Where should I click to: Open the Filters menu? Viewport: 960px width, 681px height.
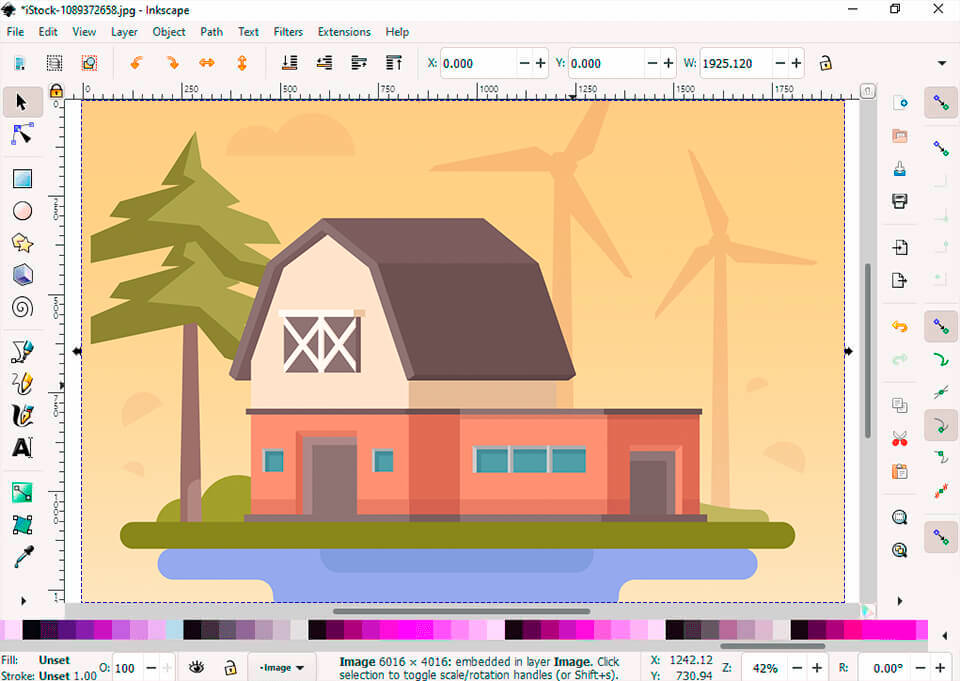(288, 31)
